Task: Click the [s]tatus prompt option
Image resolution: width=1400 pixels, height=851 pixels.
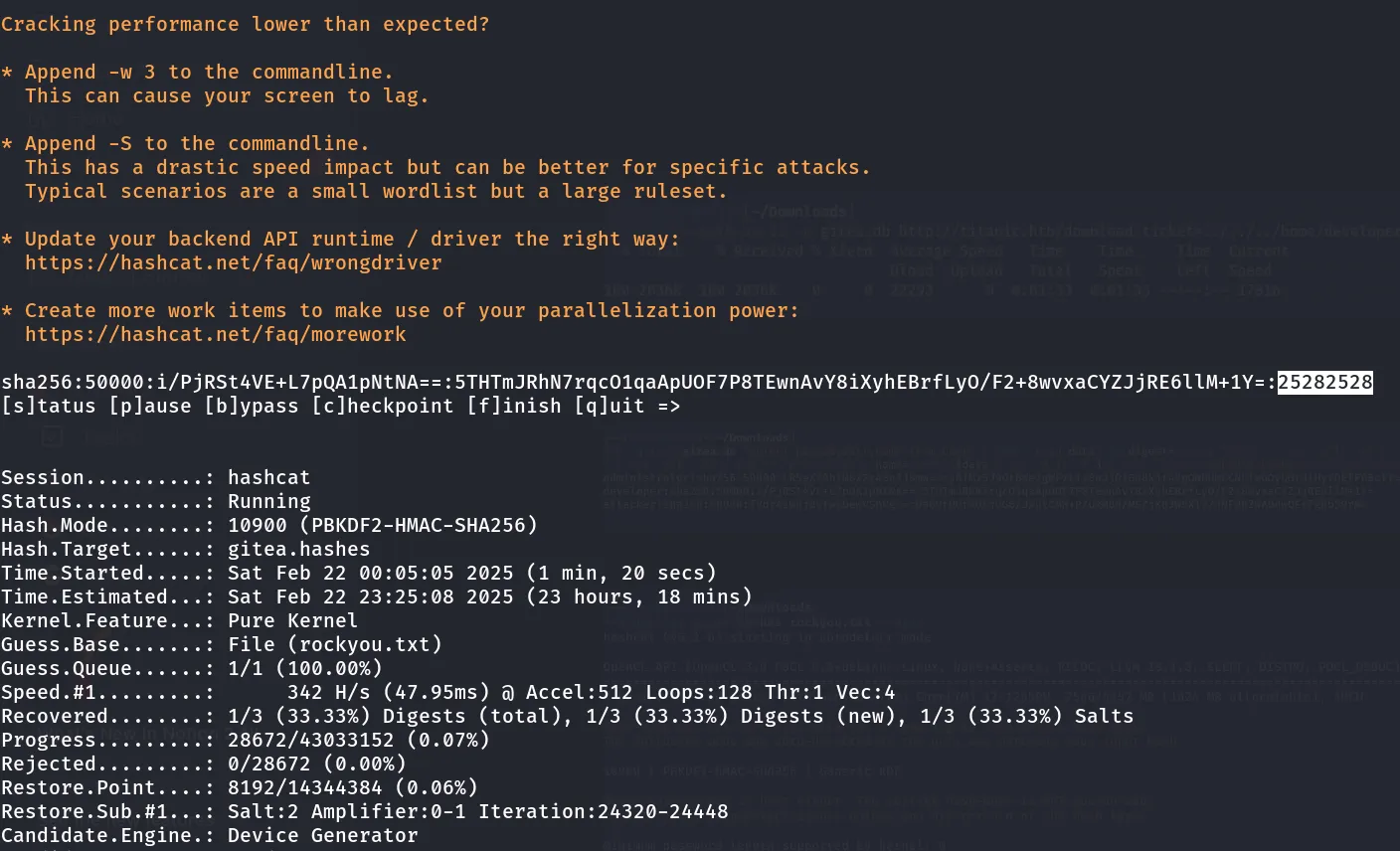Action: coord(49,407)
